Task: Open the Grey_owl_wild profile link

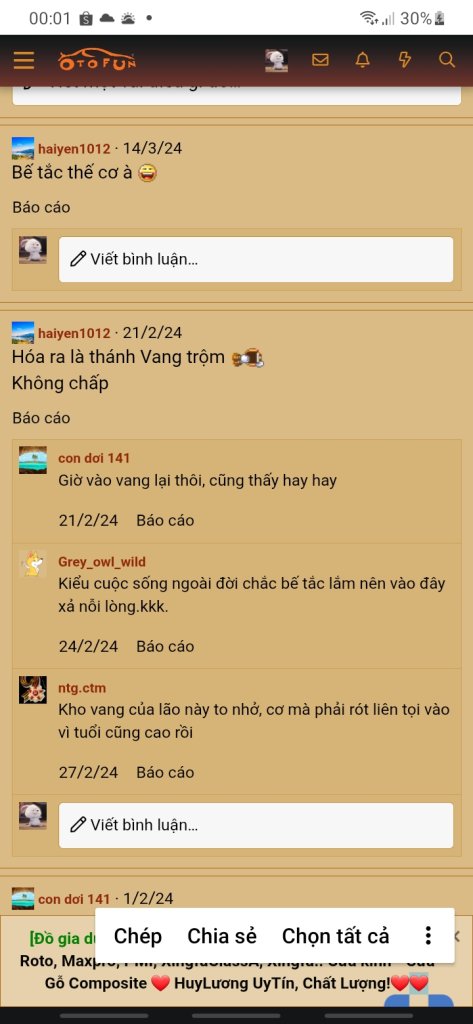Action: tap(102, 562)
